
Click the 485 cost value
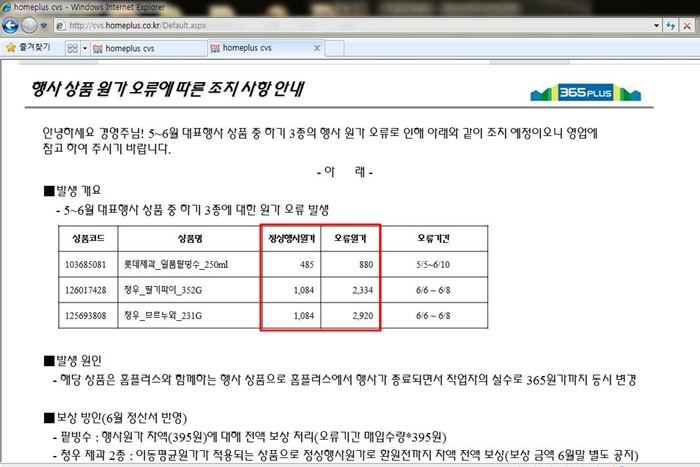(307, 264)
